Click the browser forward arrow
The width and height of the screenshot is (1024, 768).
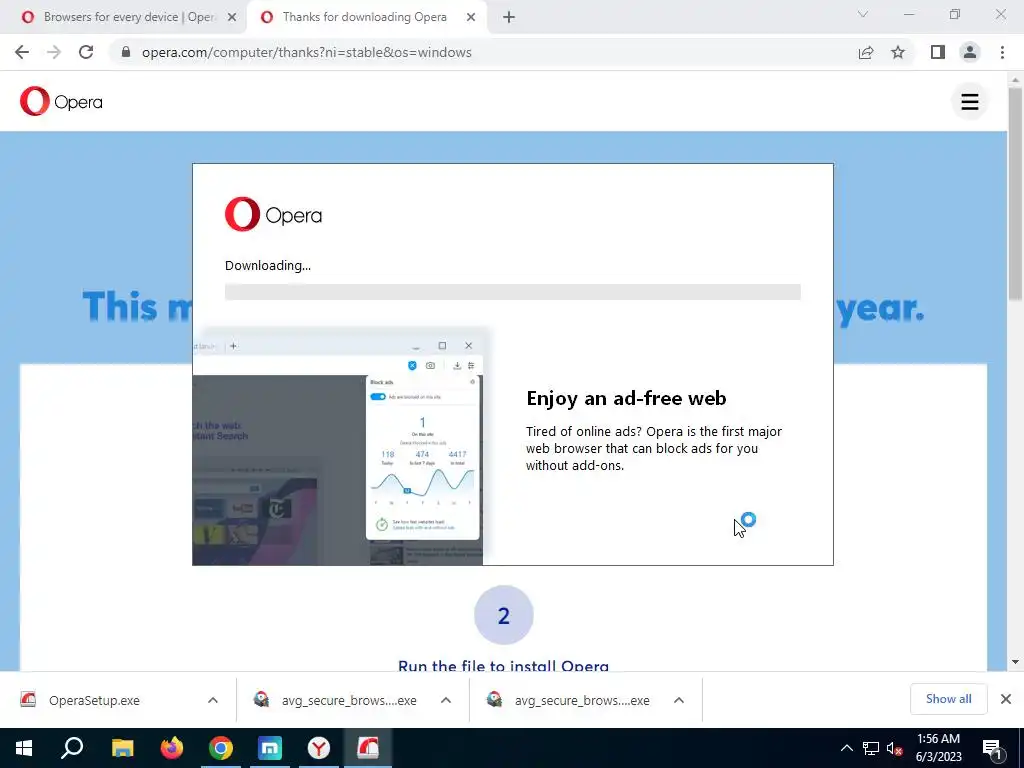(54, 52)
